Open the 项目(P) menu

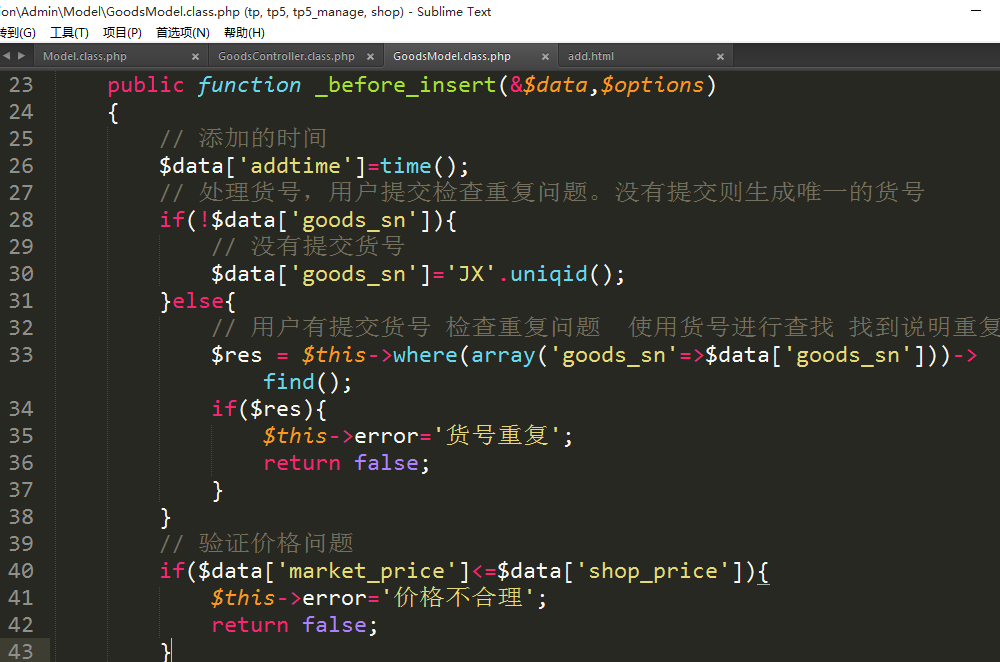122,33
